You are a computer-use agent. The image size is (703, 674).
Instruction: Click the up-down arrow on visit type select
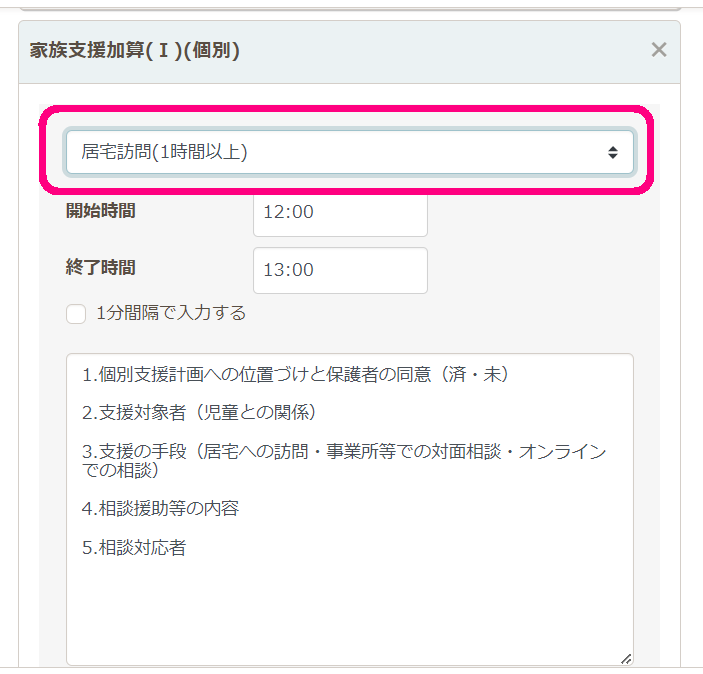click(613, 153)
